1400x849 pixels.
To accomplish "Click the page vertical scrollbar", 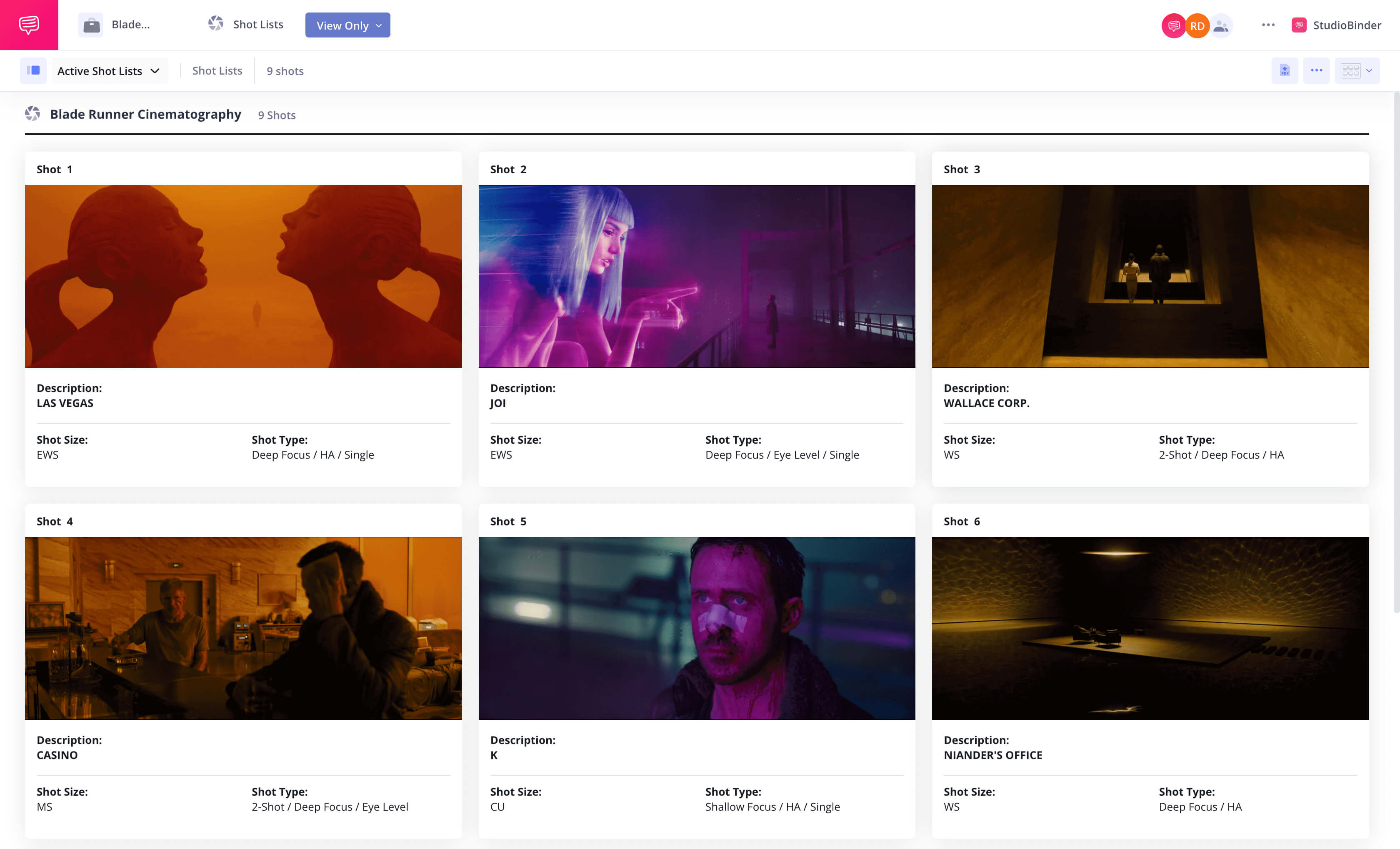I will tap(1396, 352).
